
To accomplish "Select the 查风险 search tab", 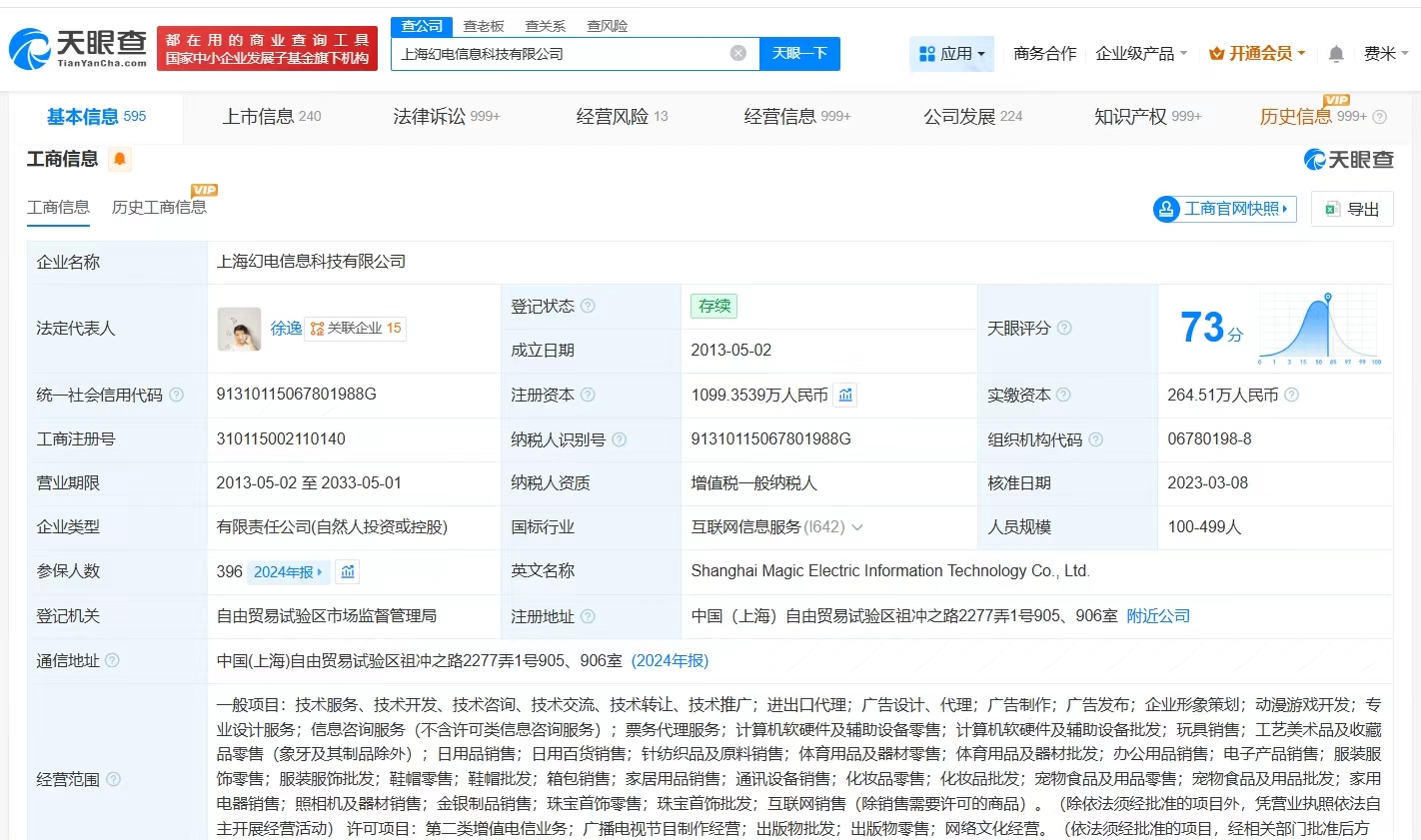I will point(608,26).
